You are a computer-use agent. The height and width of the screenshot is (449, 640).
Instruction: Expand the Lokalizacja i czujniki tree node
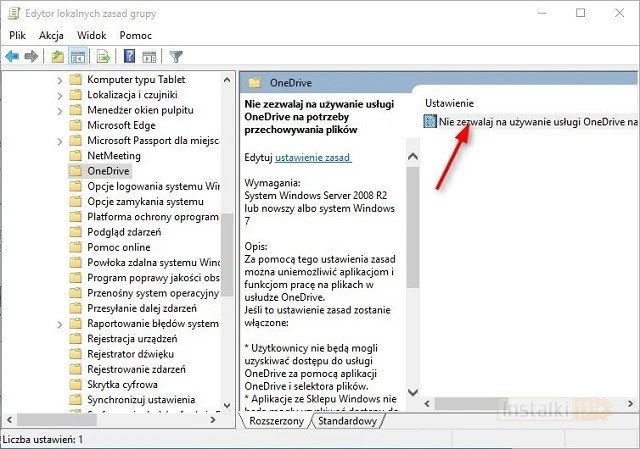pyautogui.click(x=61, y=94)
